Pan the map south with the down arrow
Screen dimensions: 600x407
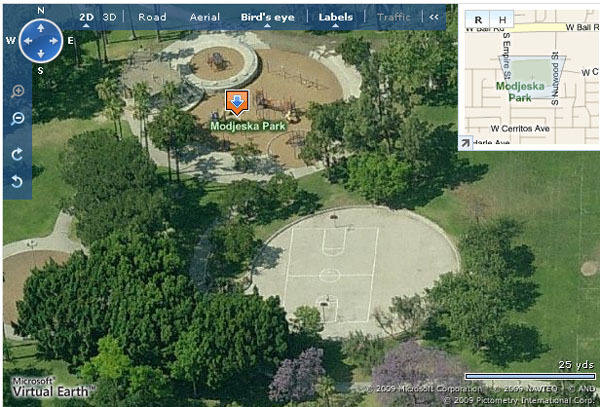point(41,54)
